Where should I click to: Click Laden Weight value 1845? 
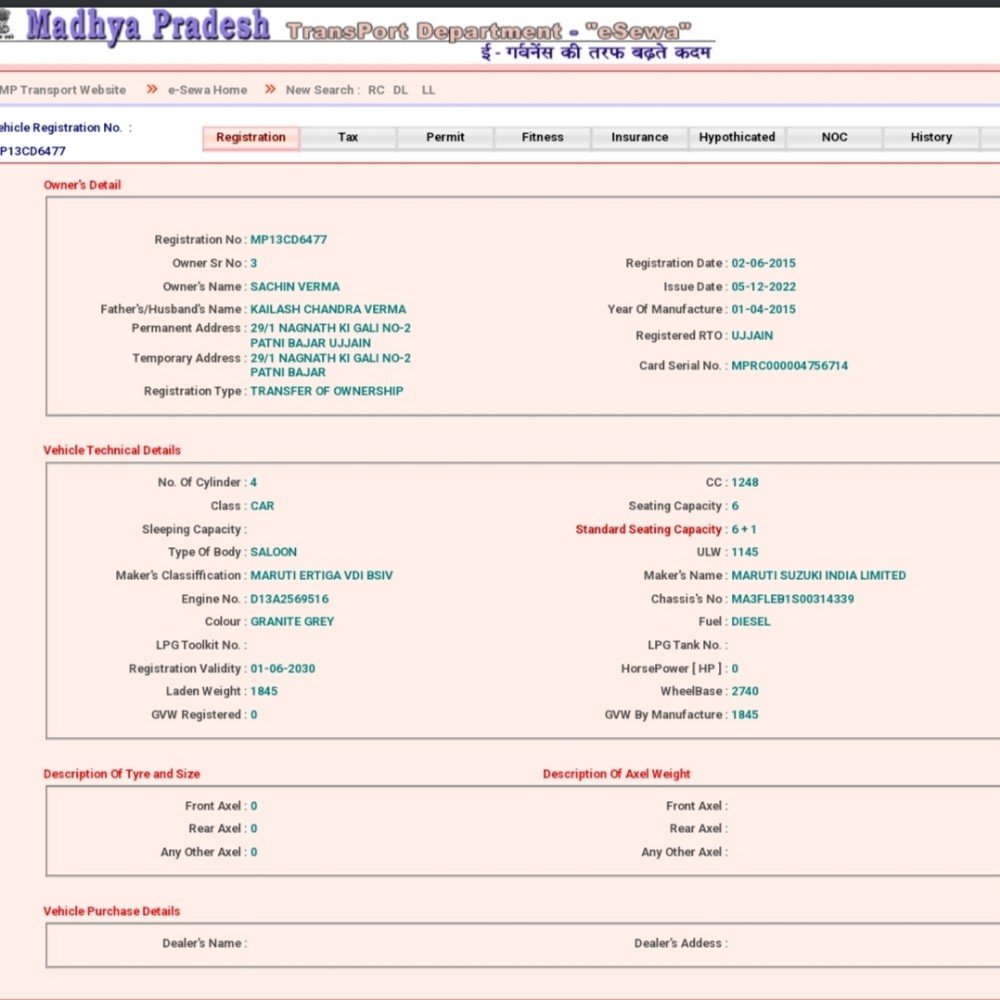264,691
